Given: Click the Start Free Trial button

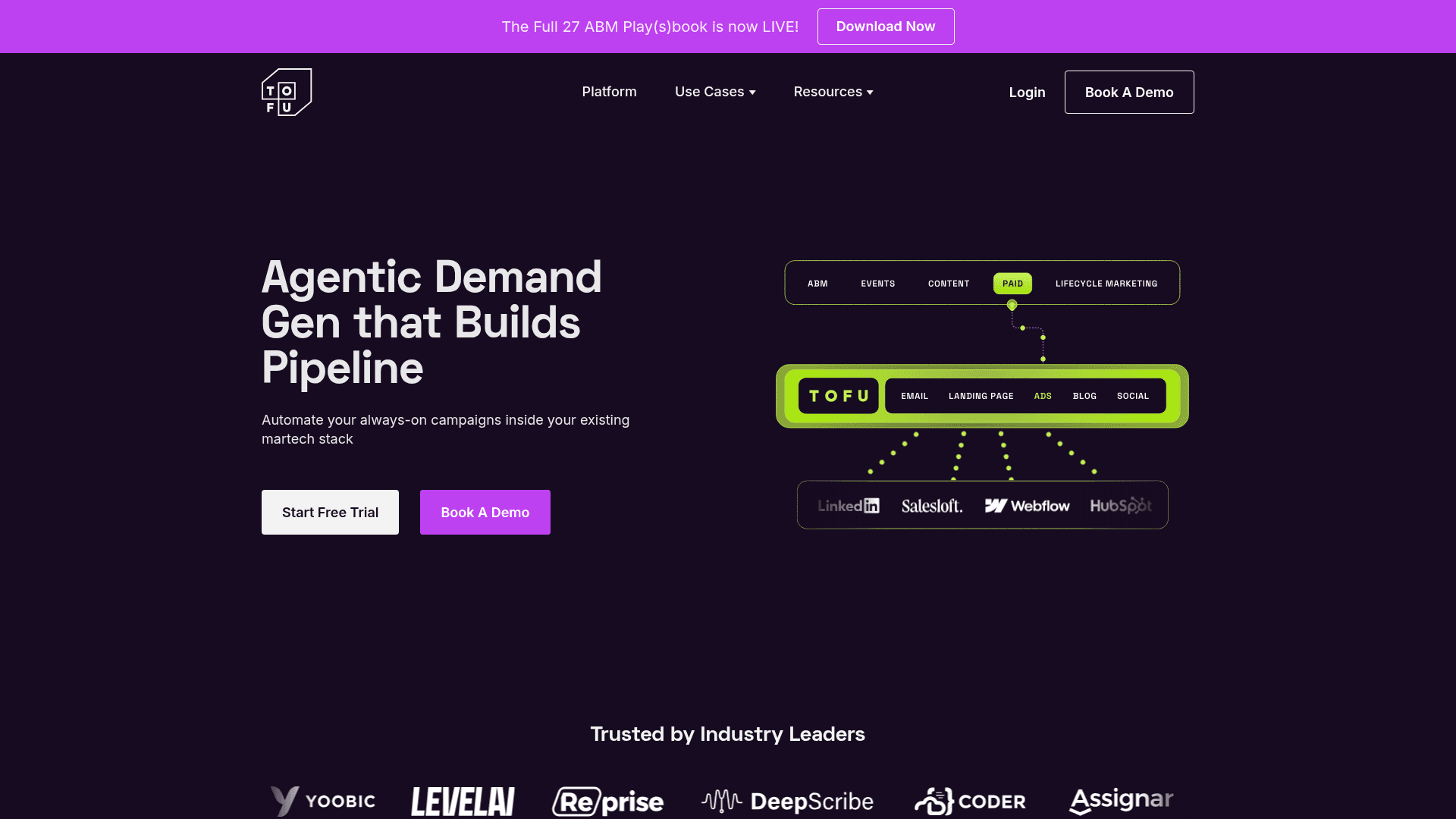Looking at the screenshot, I should coord(330,512).
